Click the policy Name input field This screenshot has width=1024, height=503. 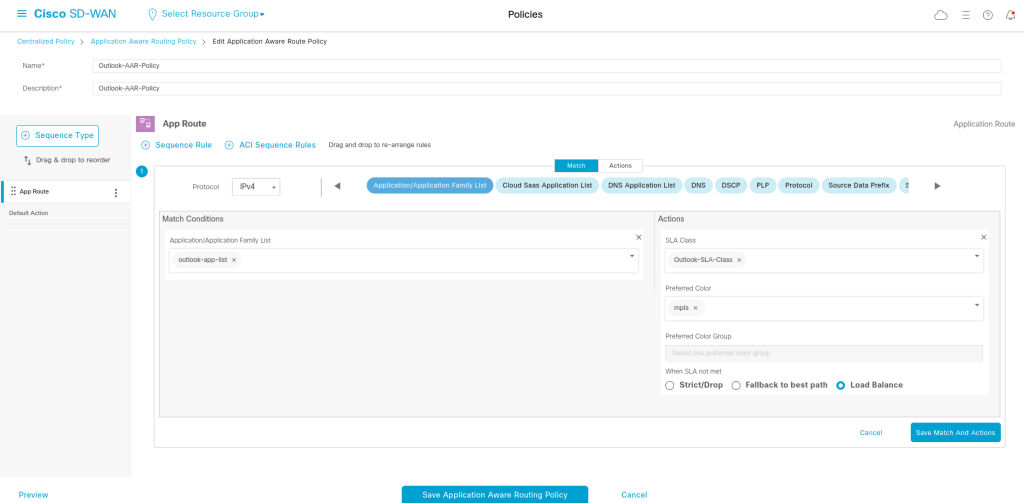point(547,66)
